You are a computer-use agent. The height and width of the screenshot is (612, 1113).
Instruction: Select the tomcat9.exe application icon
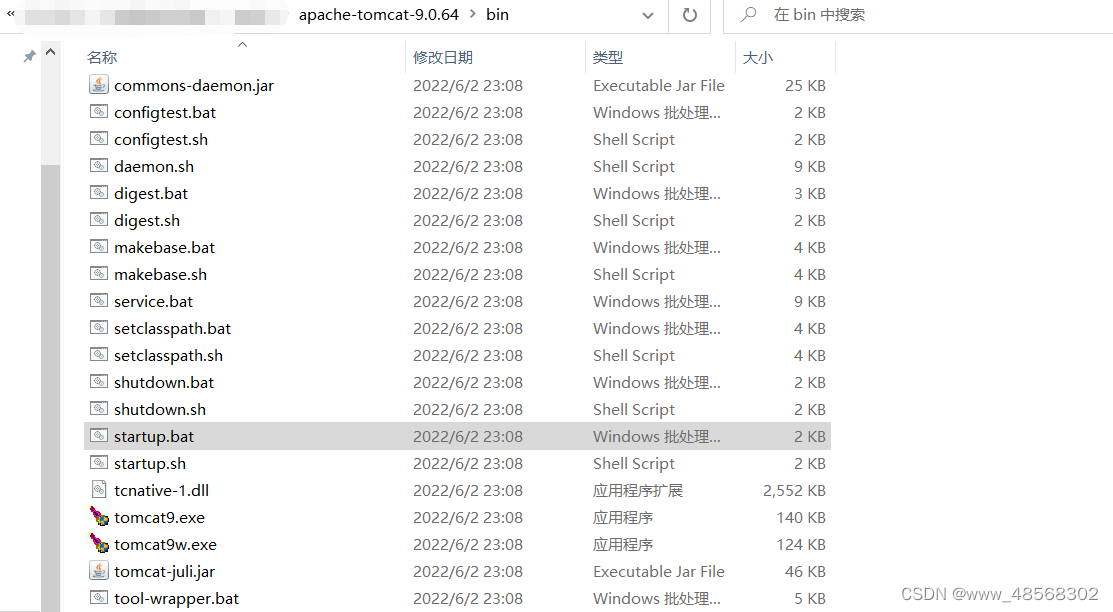[x=99, y=517]
